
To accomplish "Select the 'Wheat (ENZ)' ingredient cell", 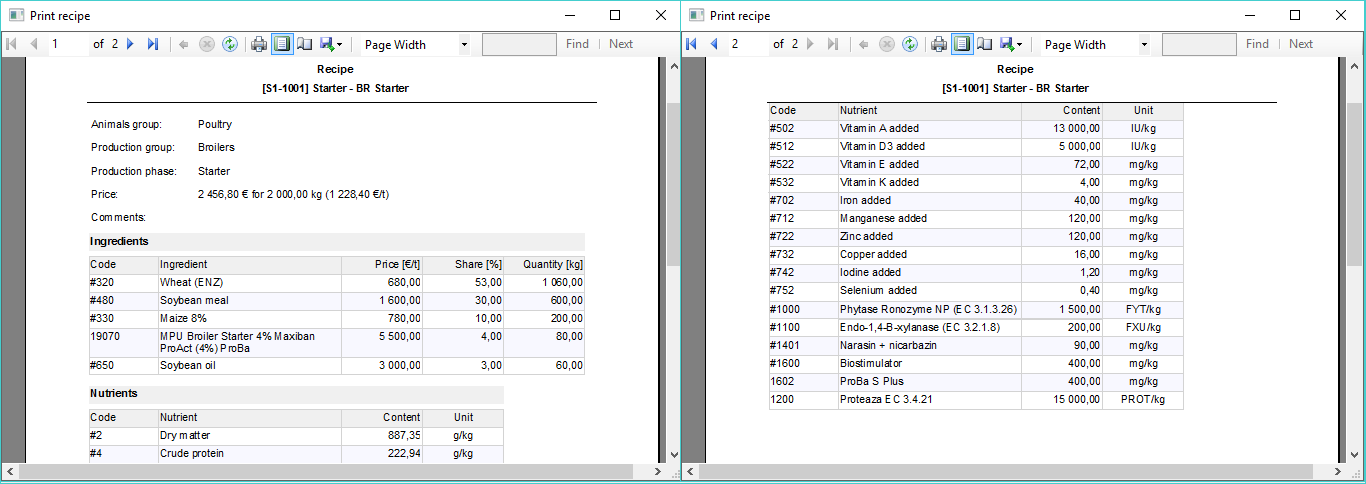I will (x=250, y=283).
